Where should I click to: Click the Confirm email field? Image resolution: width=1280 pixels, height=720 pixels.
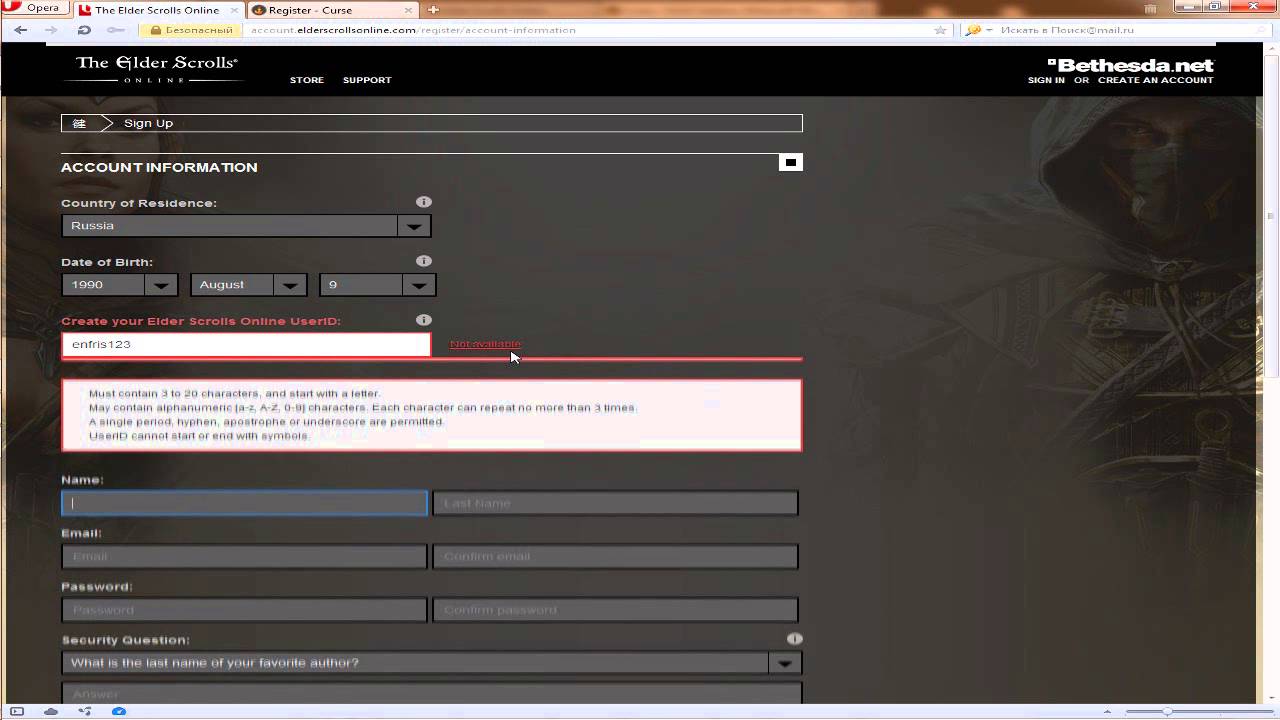point(615,556)
